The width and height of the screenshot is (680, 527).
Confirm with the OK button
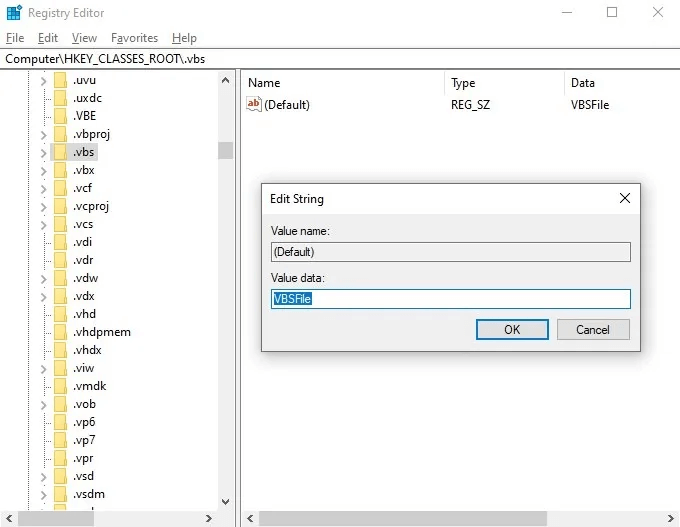coord(512,330)
